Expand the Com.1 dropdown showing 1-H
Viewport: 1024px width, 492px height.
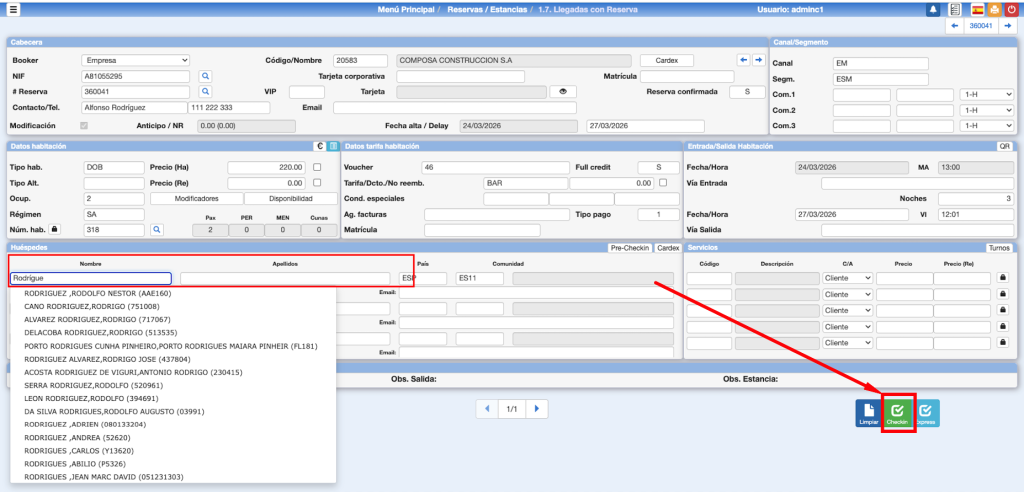pos(986,94)
